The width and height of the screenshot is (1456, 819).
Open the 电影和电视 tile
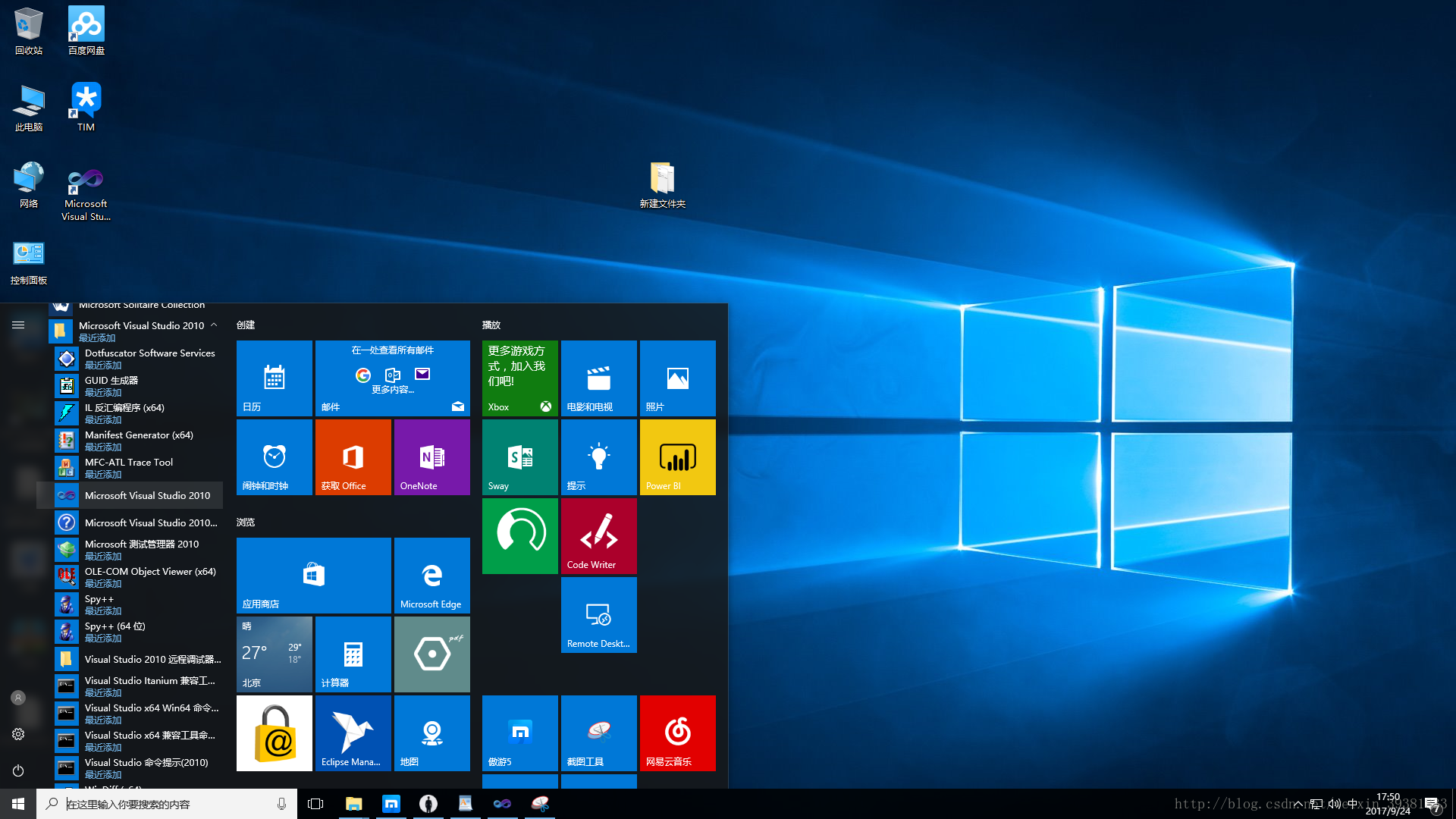point(599,378)
